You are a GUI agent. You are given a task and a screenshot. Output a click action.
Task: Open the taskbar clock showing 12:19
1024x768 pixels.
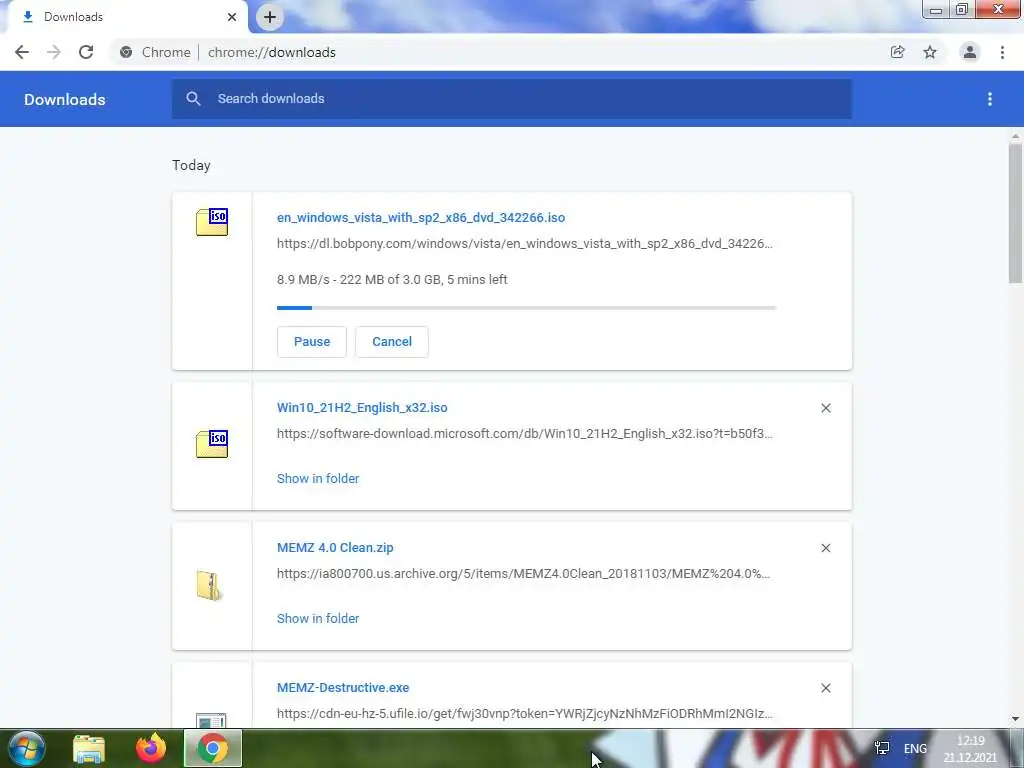tap(970, 749)
